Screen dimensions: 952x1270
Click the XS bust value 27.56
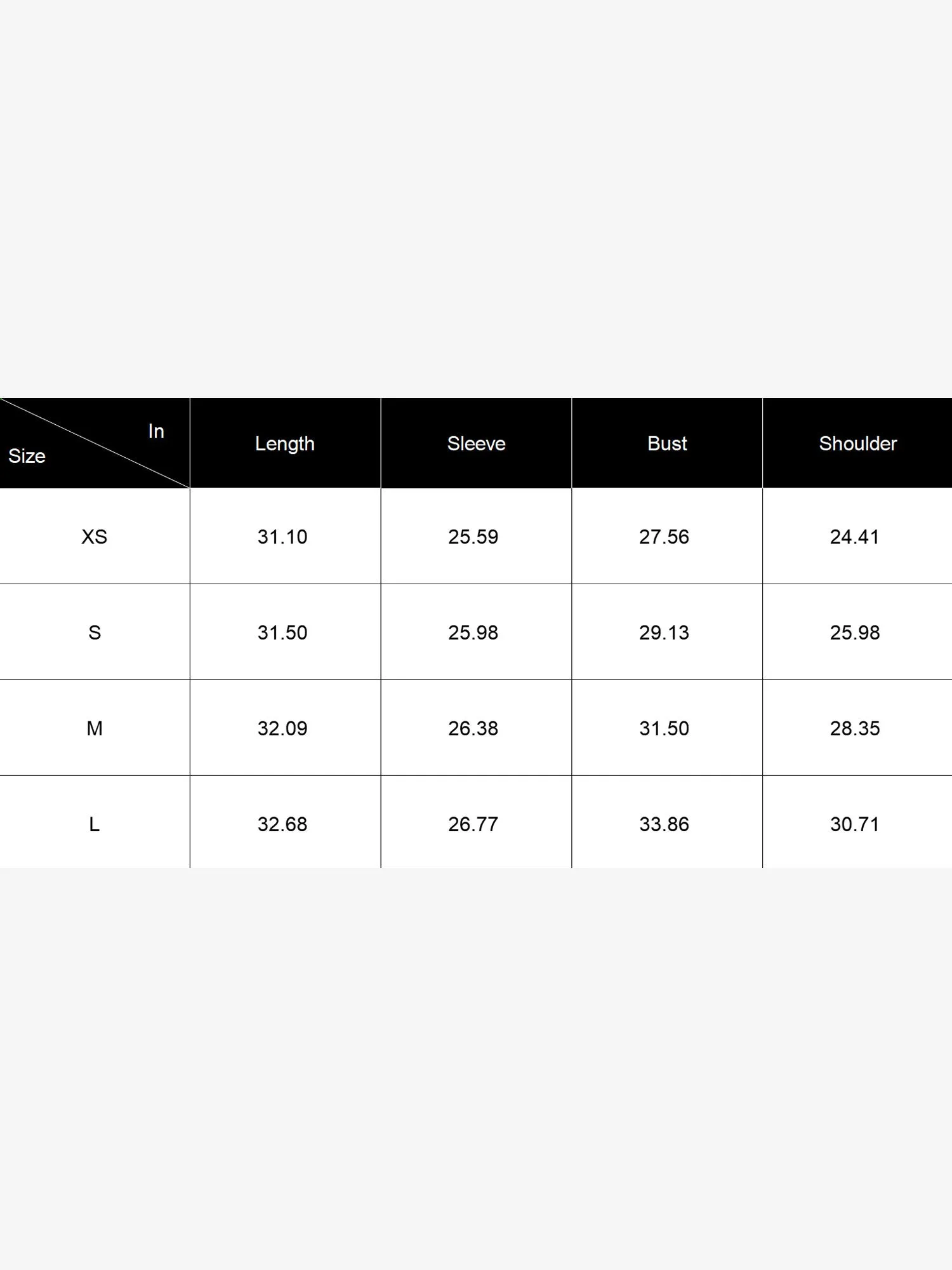click(664, 537)
